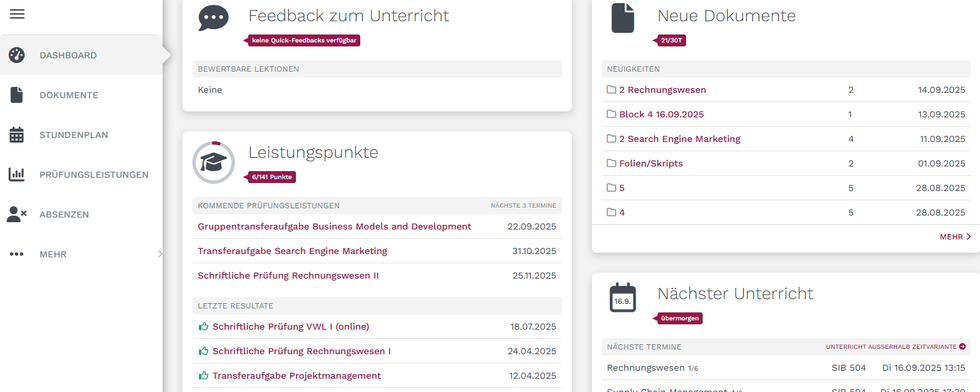
Task: Open the Block 4 16.09.2025 folder
Action: click(x=661, y=114)
